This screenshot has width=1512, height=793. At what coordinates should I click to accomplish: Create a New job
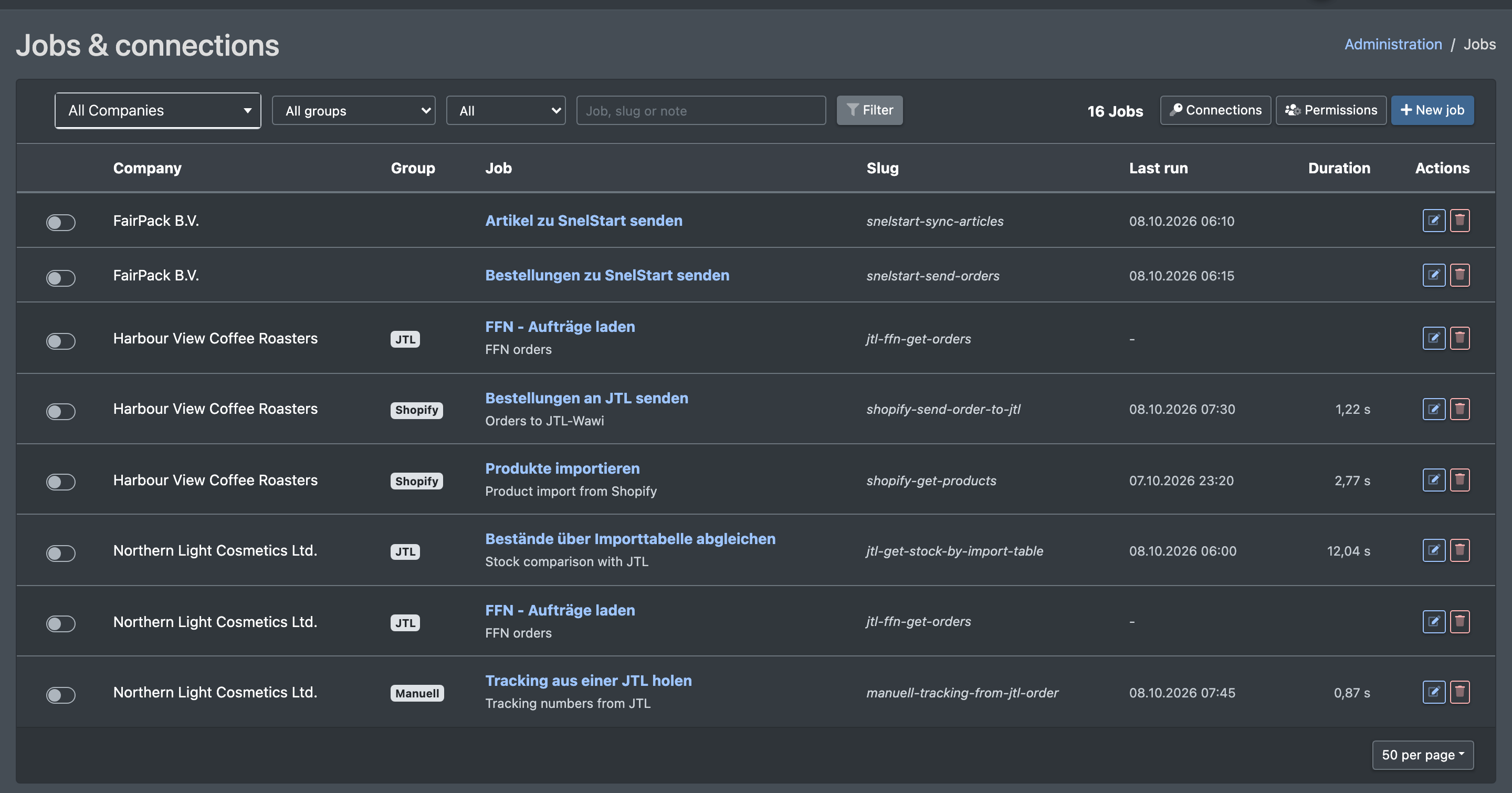1432,110
